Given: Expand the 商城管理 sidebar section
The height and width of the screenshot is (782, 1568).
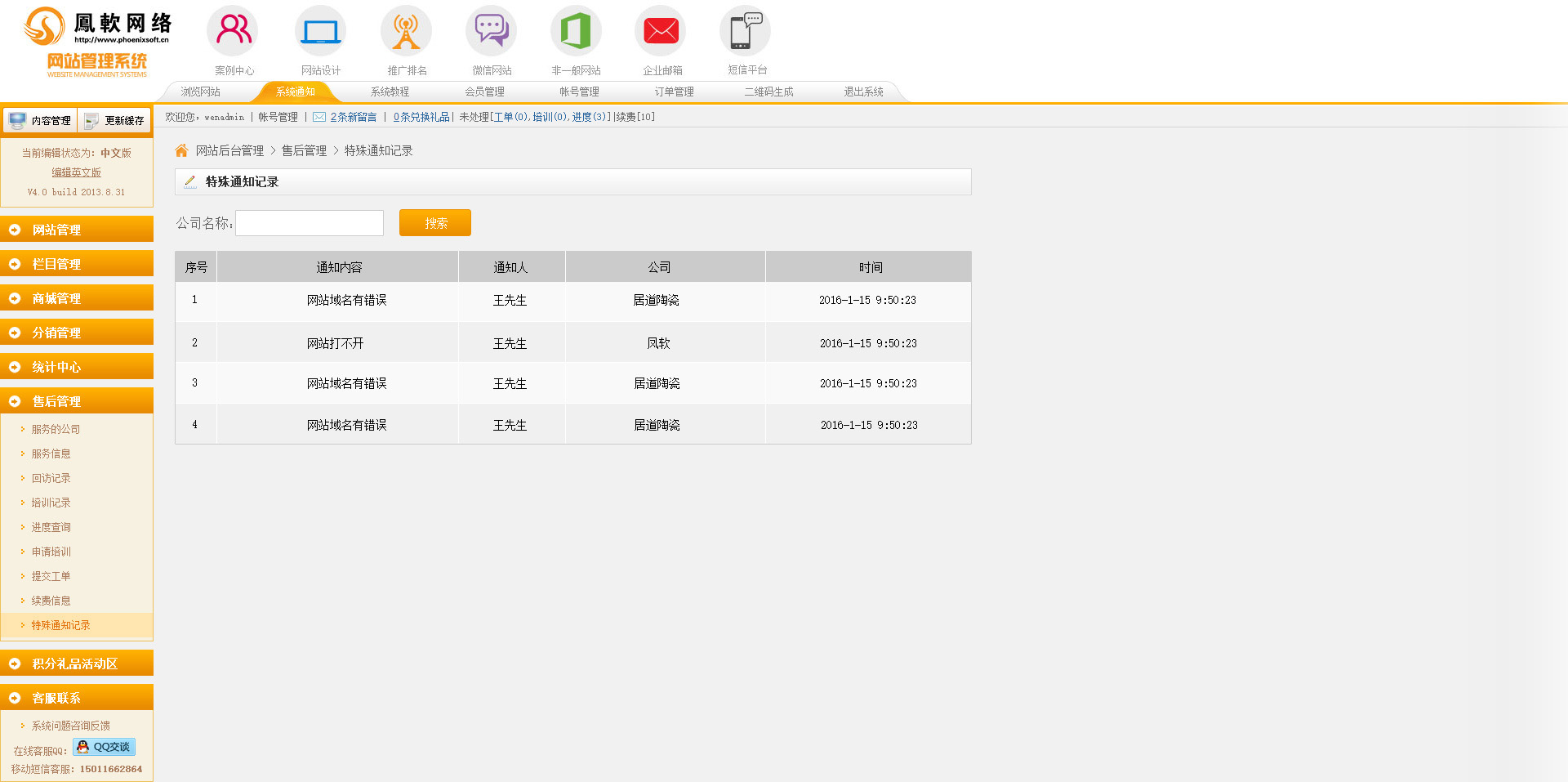Looking at the screenshot, I should click(76, 298).
